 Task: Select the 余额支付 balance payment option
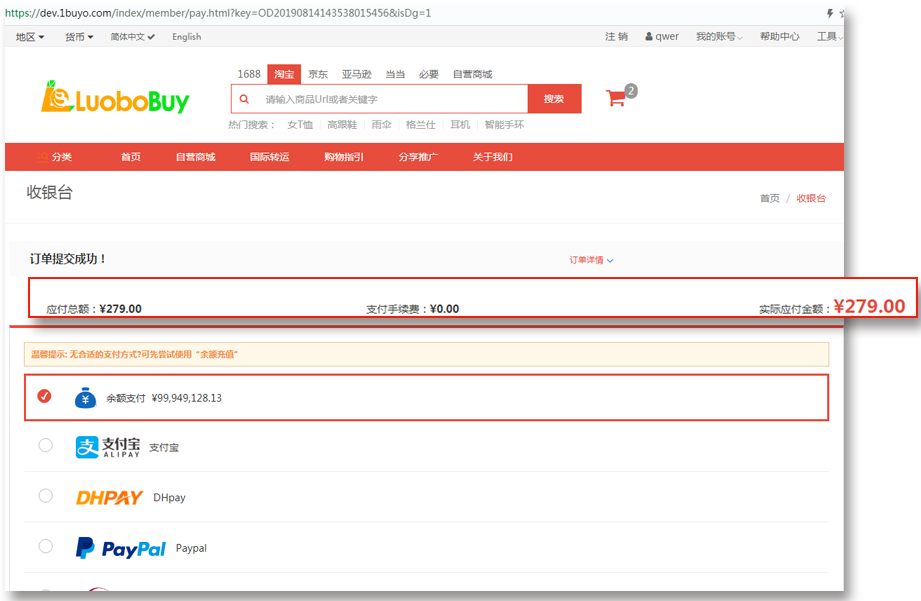click(44, 396)
